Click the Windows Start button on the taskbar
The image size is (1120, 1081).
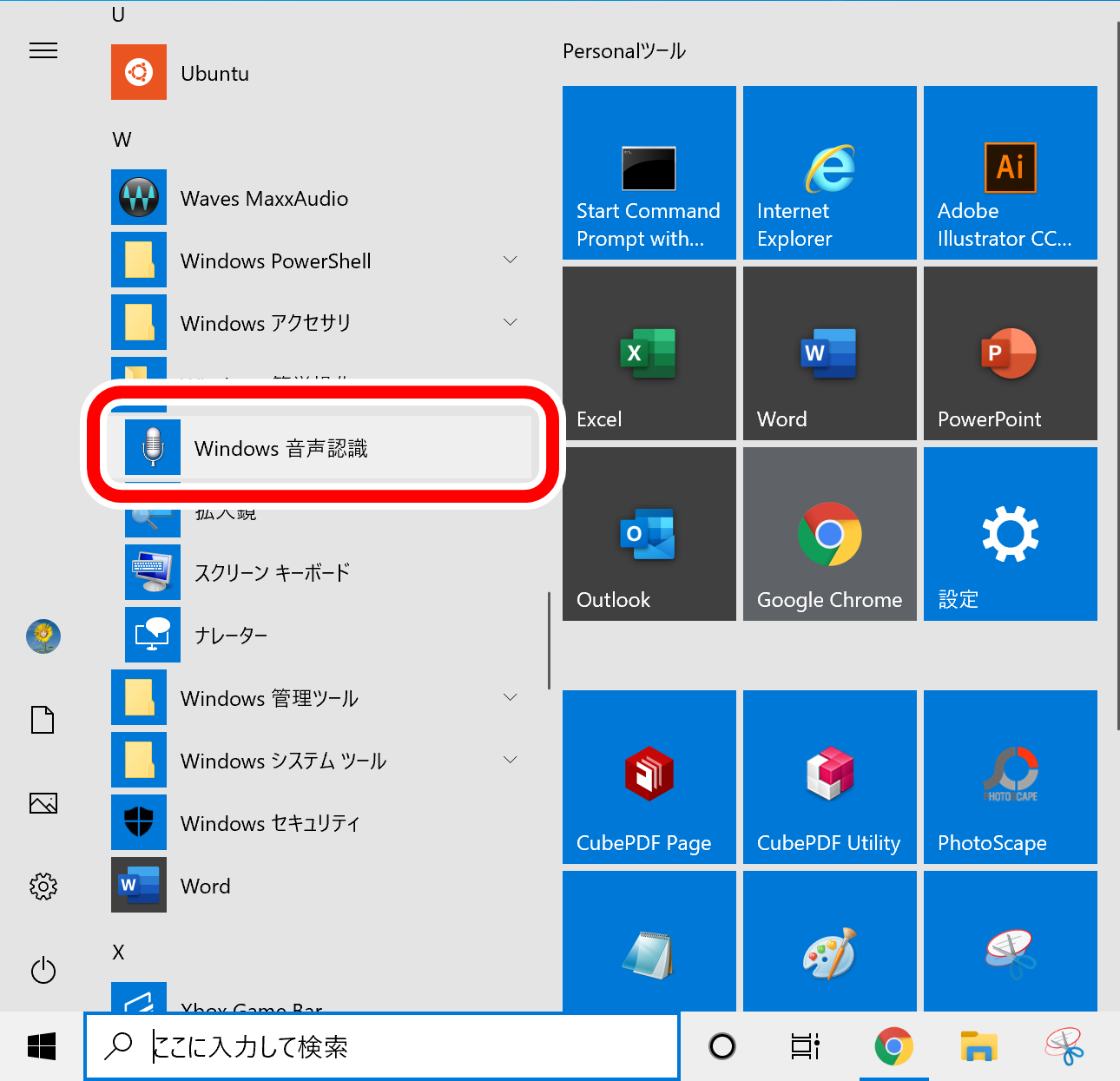pos(42,1046)
